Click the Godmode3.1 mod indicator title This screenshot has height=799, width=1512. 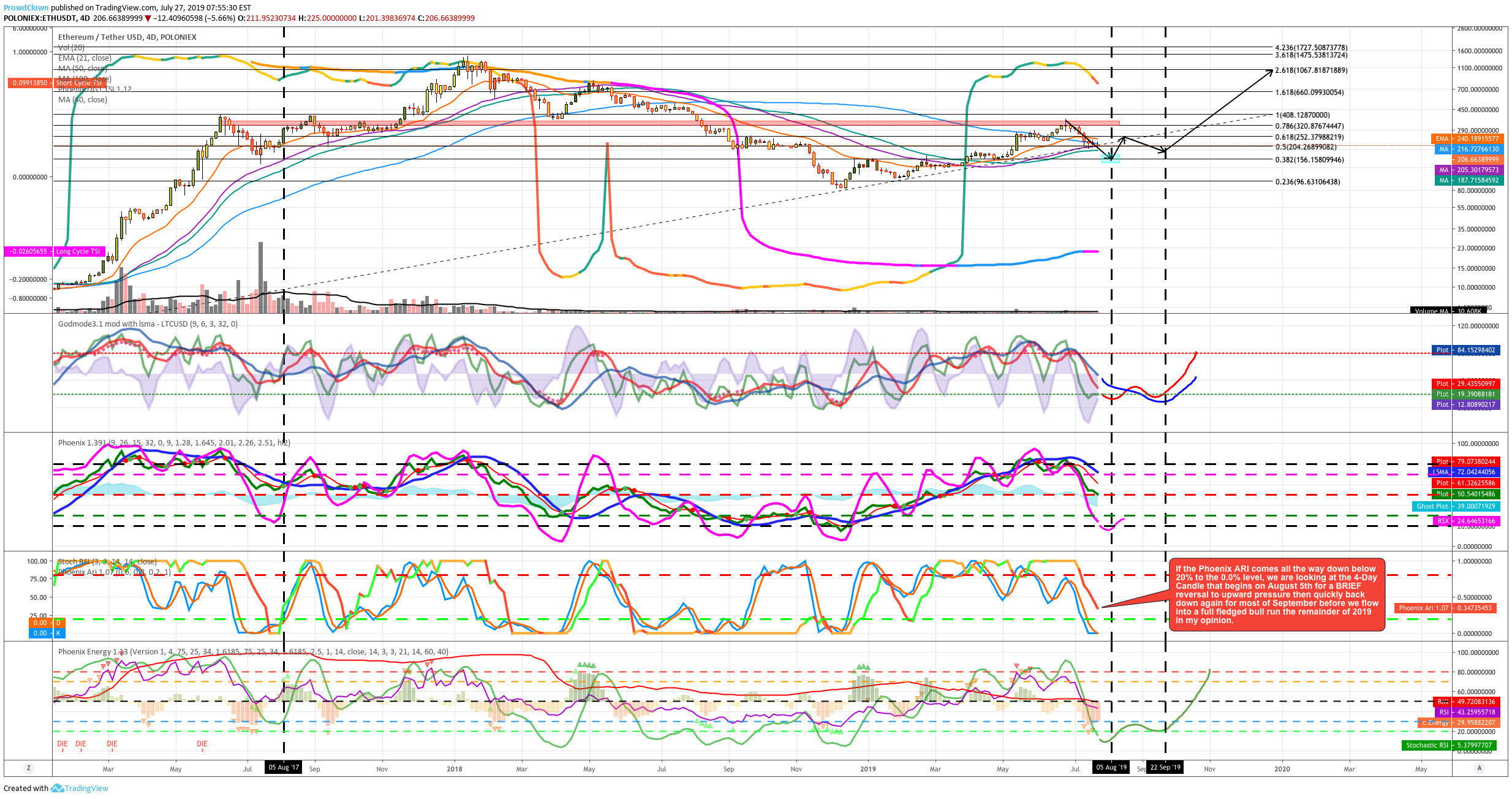pyautogui.click(x=148, y=324)
